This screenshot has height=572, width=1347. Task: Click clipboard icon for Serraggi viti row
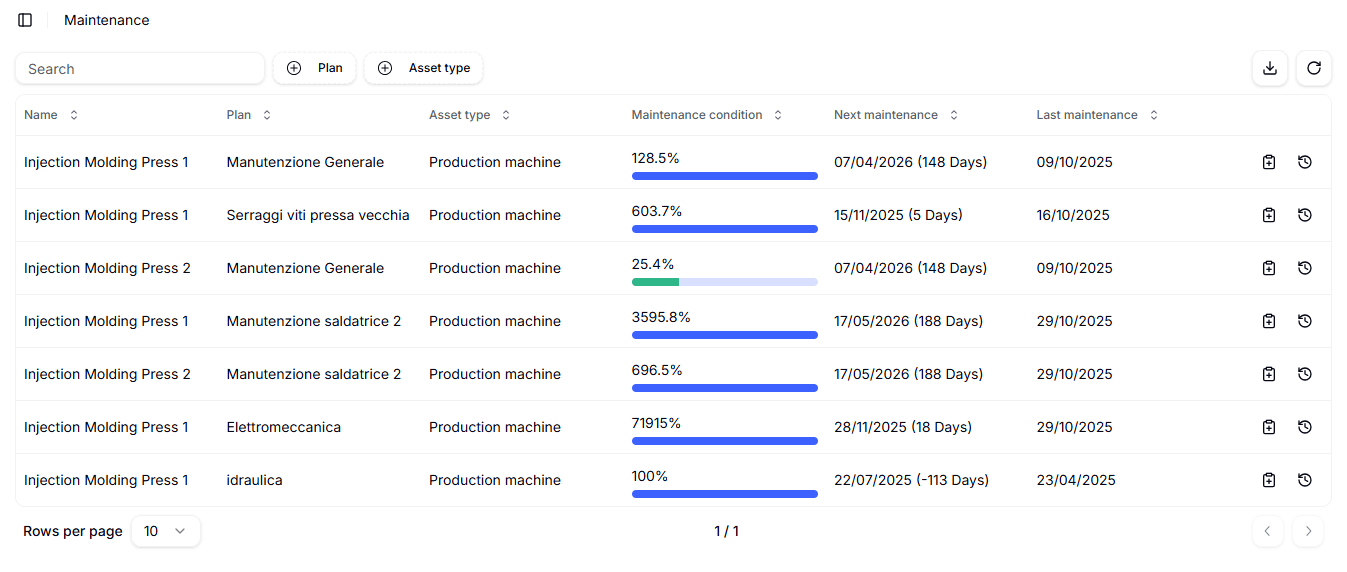pyautogui.click(x=1268, y=215)
